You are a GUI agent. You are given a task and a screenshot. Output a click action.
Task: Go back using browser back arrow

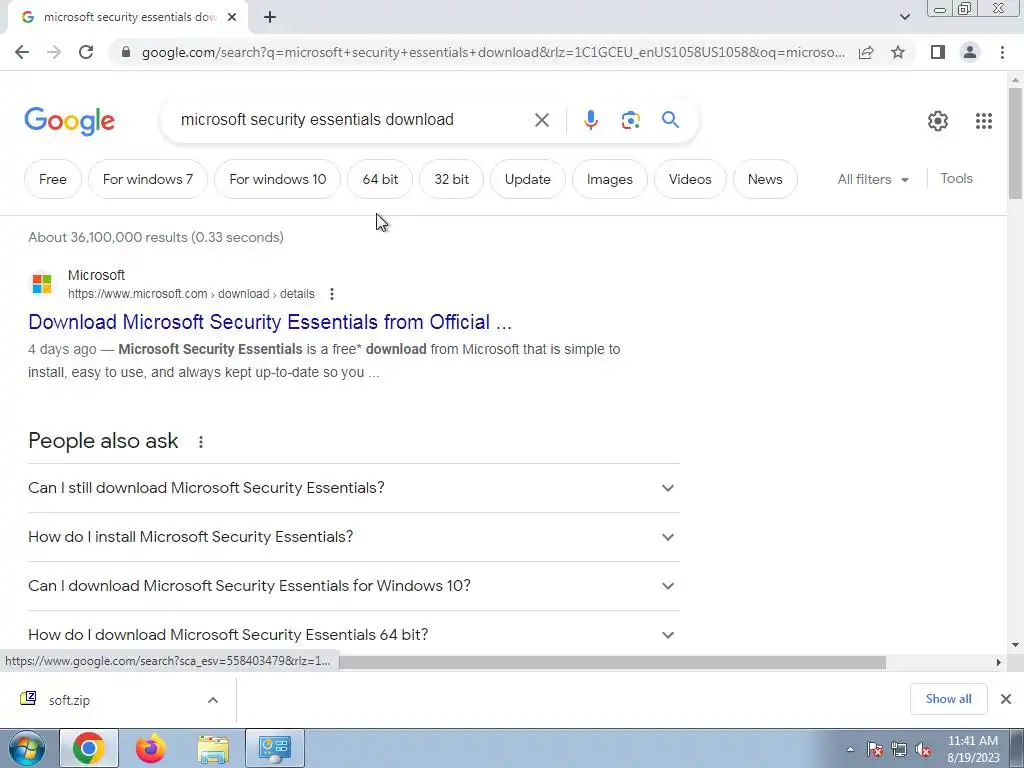point(22,52)
